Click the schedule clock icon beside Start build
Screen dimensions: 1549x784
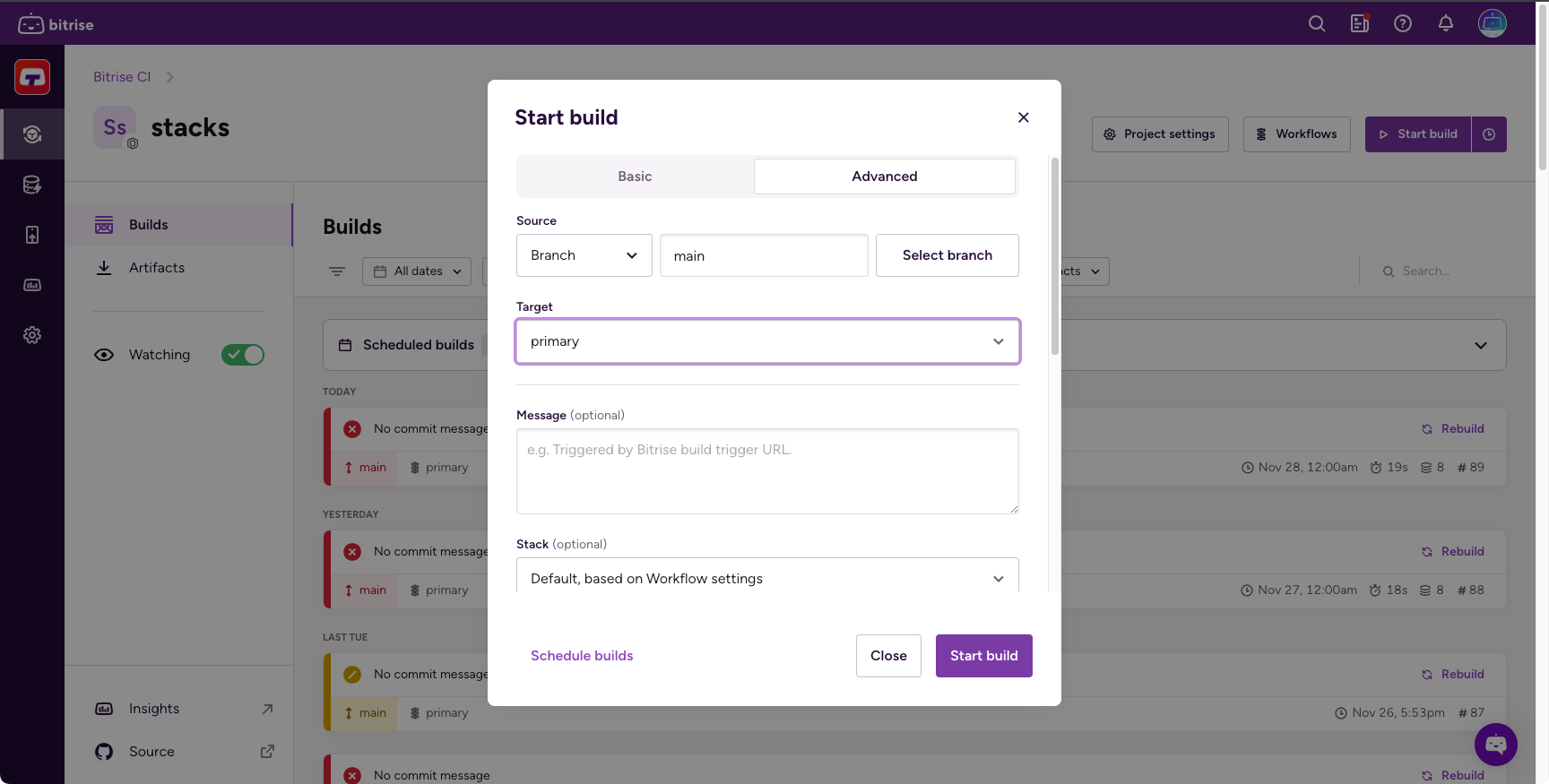pyautogui.click(x=1489, y=134)
